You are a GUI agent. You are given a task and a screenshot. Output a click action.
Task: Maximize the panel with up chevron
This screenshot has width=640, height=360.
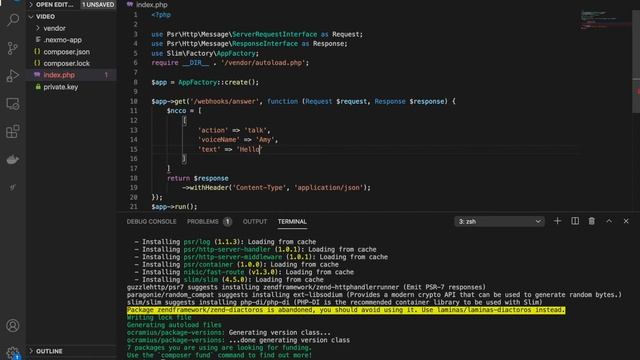609,221
